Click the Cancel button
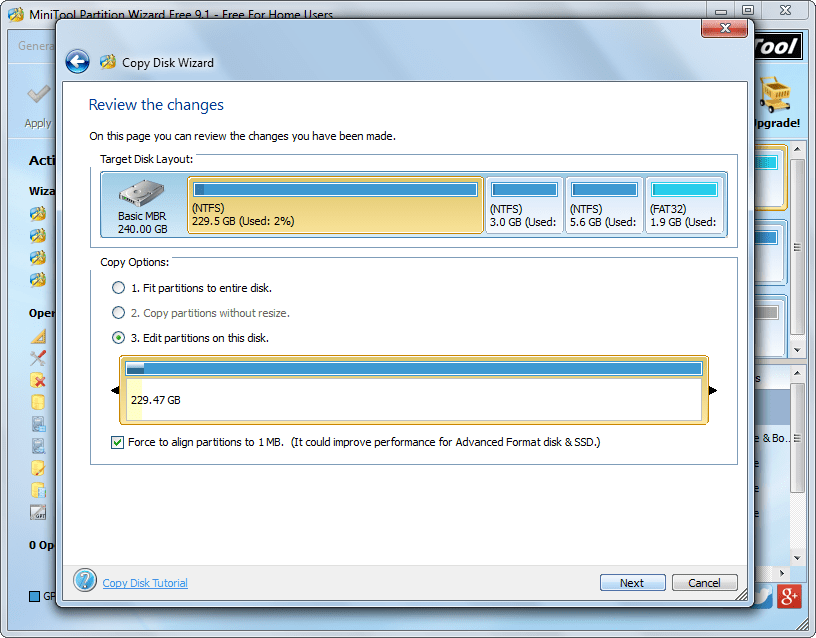 (704, 582)
